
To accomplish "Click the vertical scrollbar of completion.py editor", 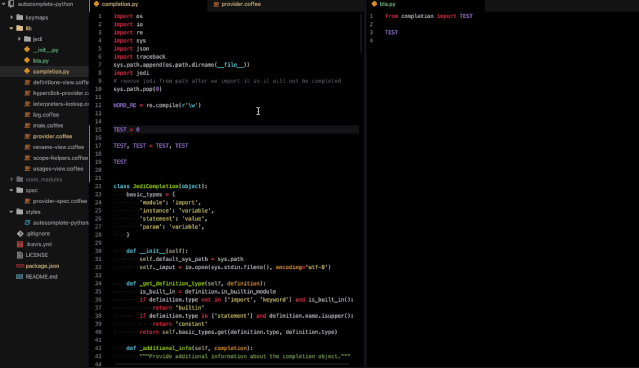I will tap(361, 33).
